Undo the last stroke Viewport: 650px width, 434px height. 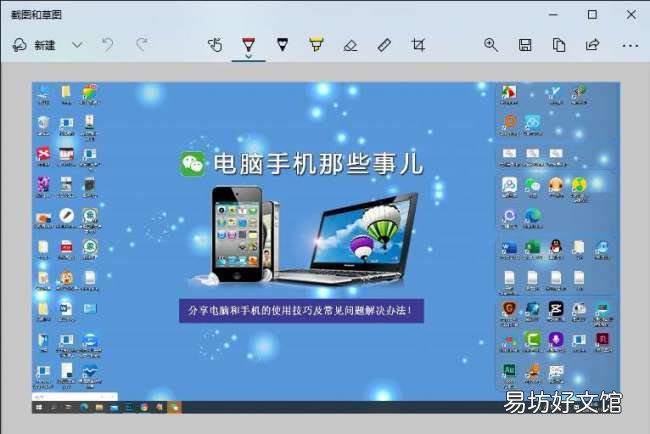tap(107, 44)
